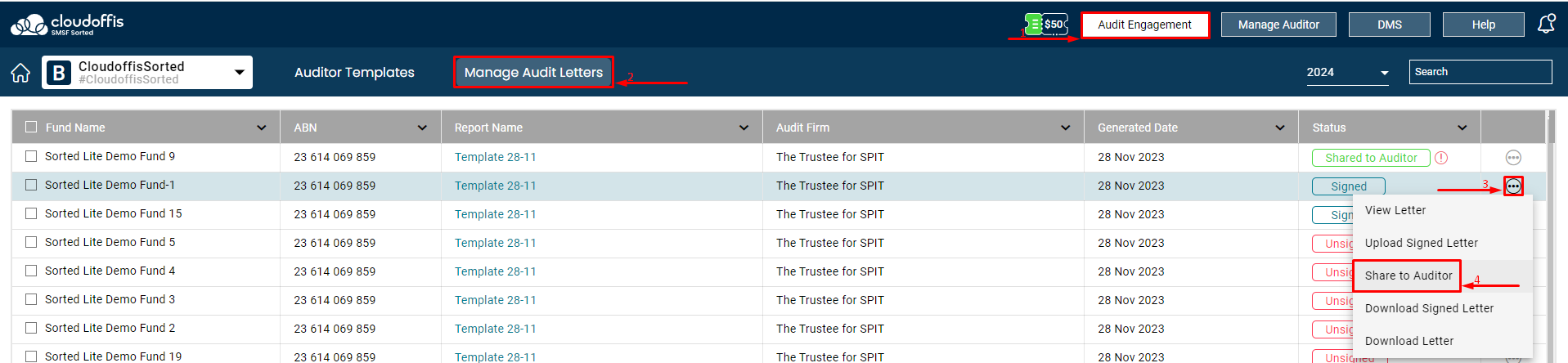Viewport: 1568px width, 363px height.
Task: Choose Download Signed Letter from the menu
Action: [1443, 308]
